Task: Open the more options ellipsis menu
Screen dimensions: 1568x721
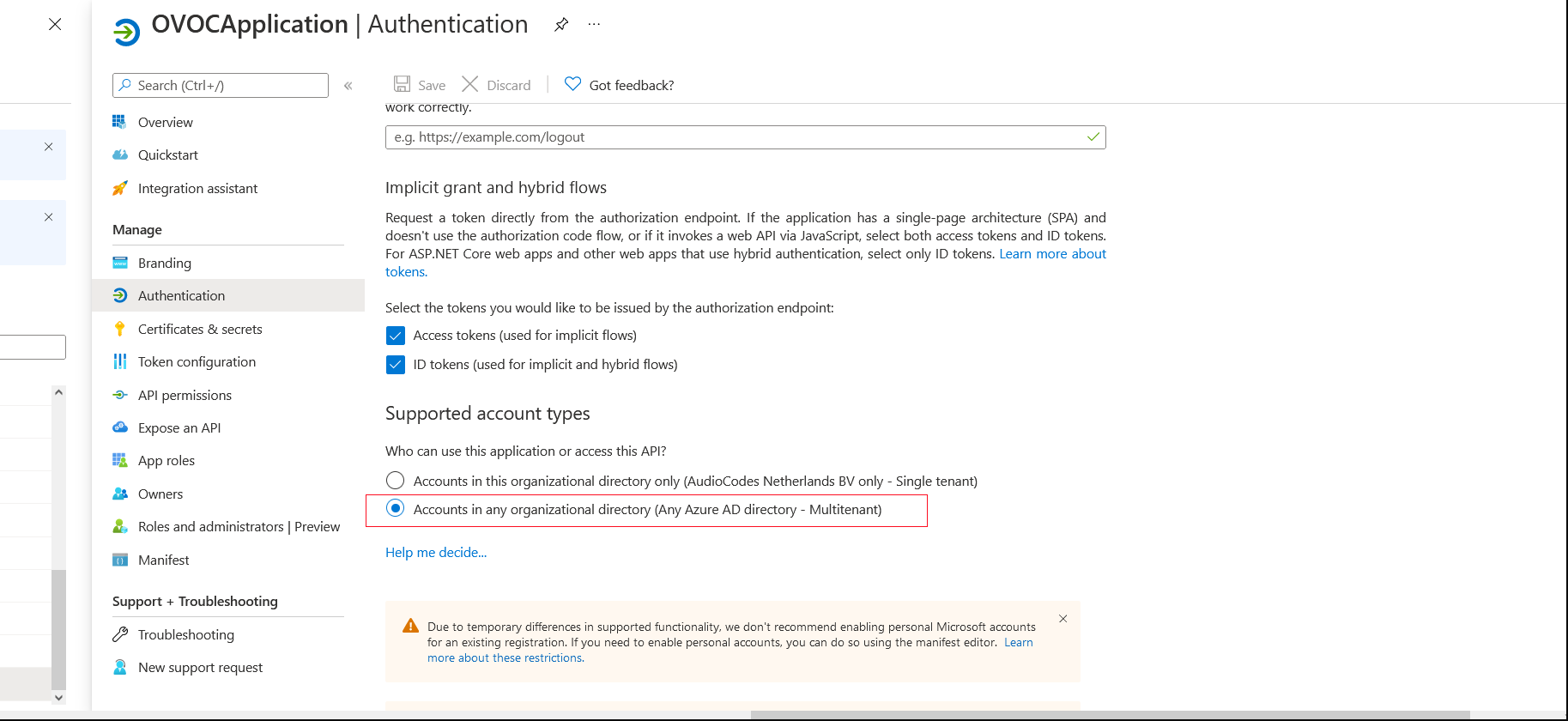Action: (x=594, y=25)
